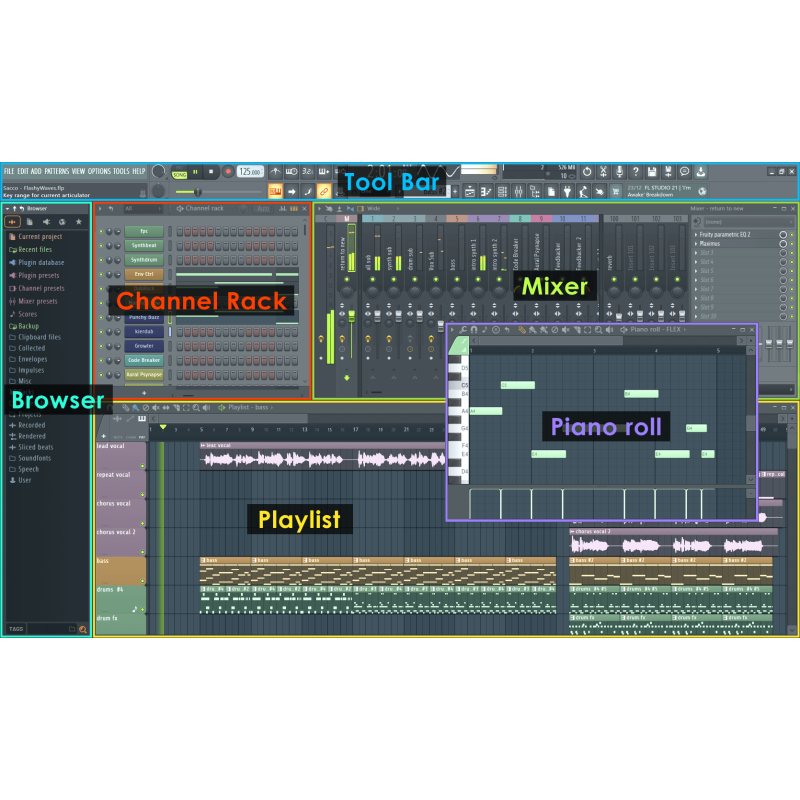Open the OPTIONS menu
The image size is (800, 800).
[99, 171]
